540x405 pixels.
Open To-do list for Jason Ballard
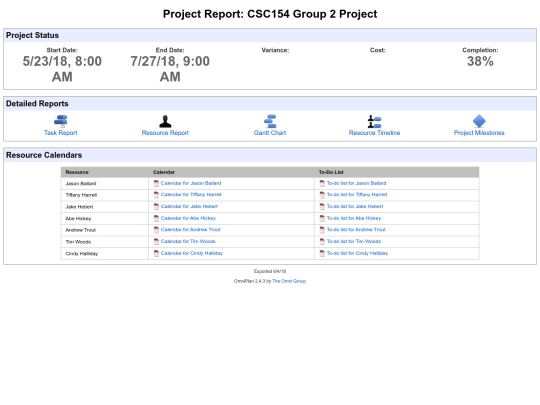(x=356, y=183)
